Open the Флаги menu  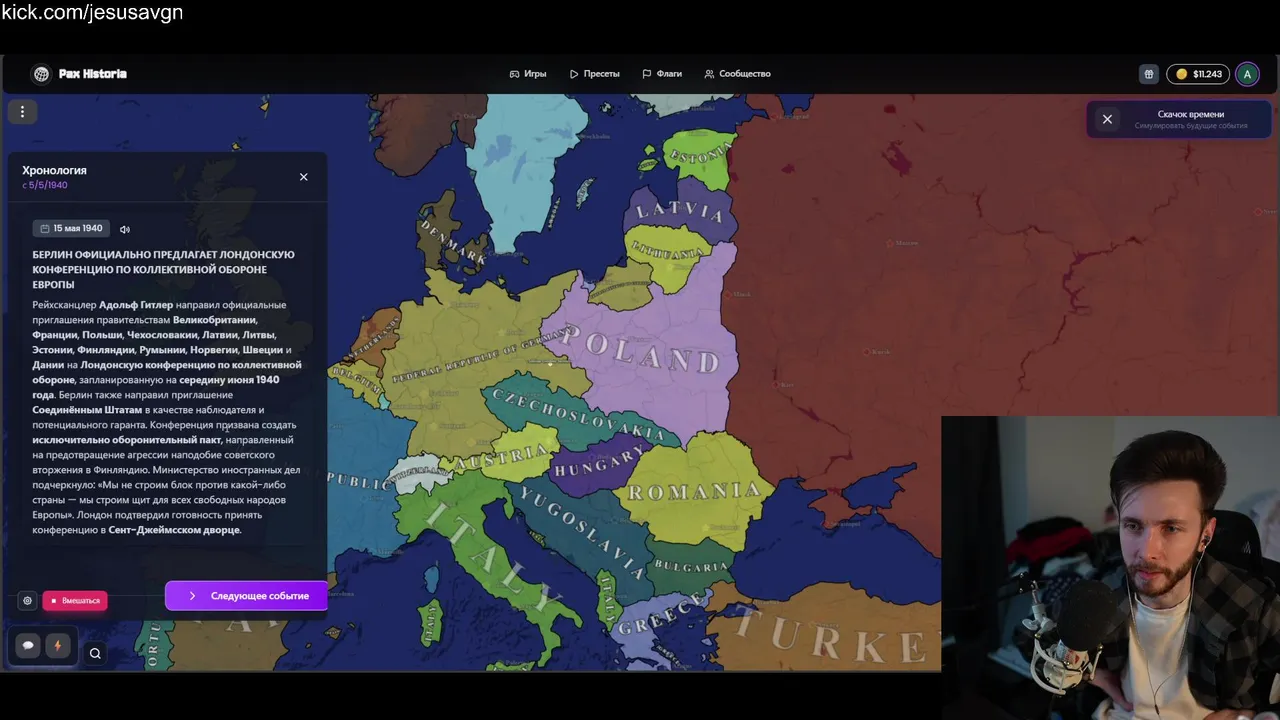pyautogui.click(x=662, y=74)
